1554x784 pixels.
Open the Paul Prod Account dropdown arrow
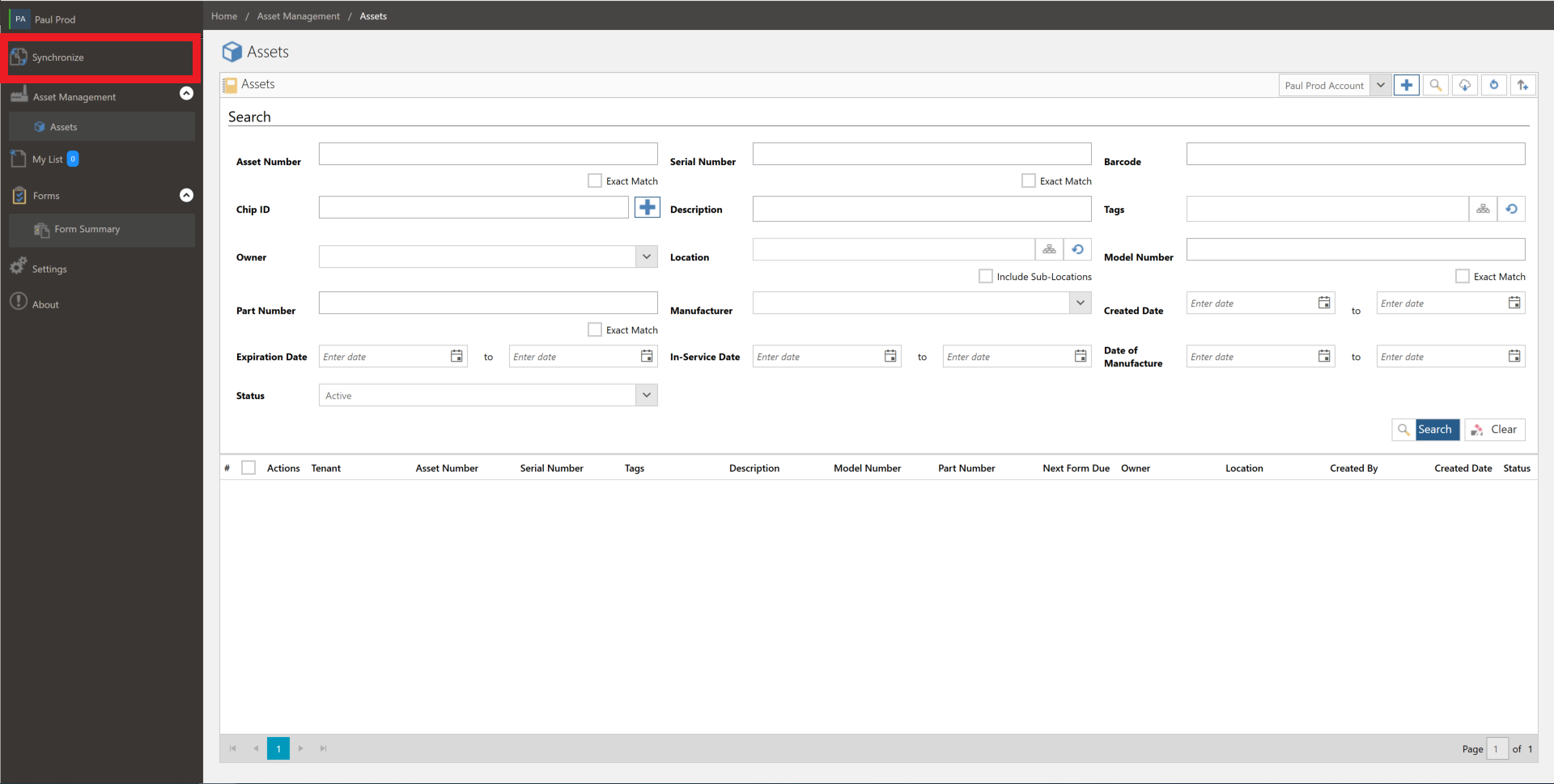pyautogui.click(x=1381, y=85)
